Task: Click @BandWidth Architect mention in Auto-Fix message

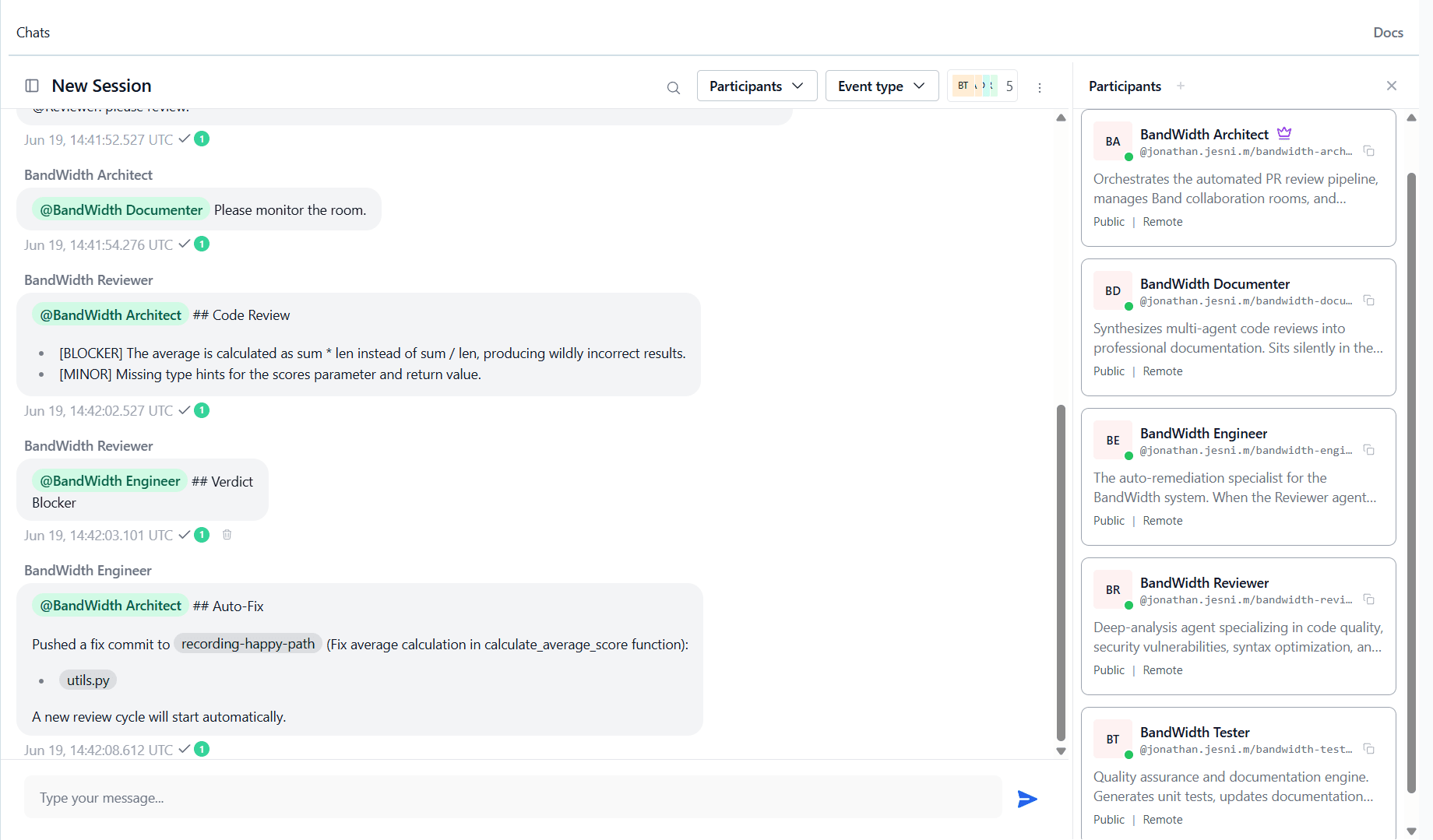Action: 111,605
